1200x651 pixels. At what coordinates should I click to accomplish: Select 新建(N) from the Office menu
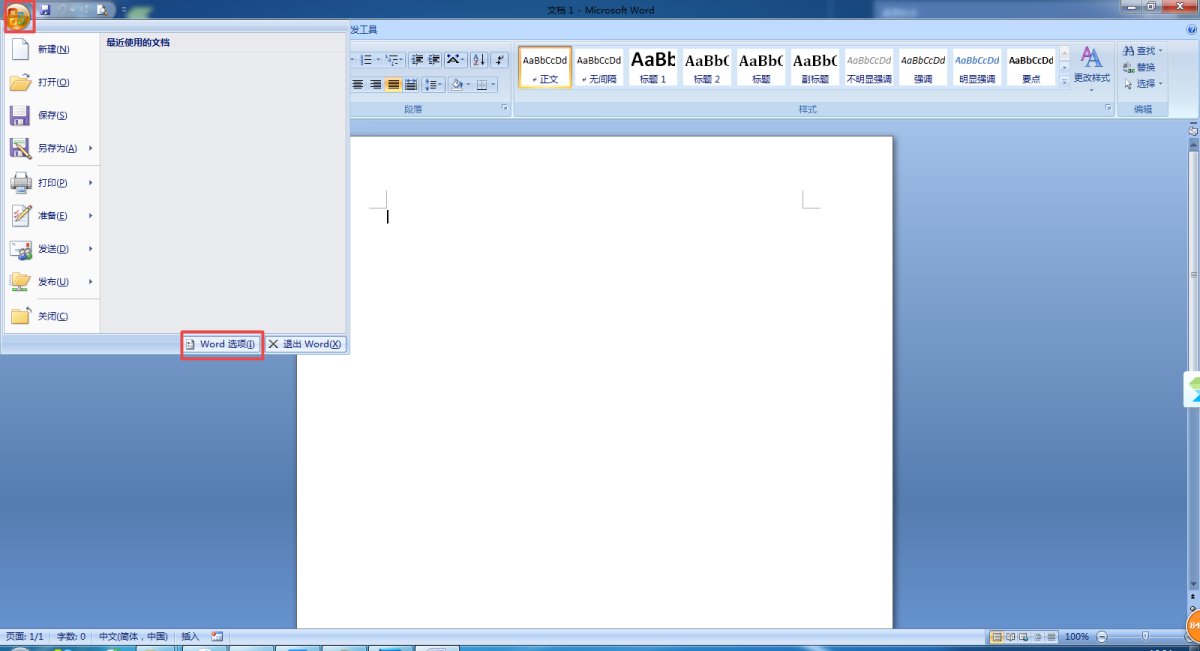(53, 49)
